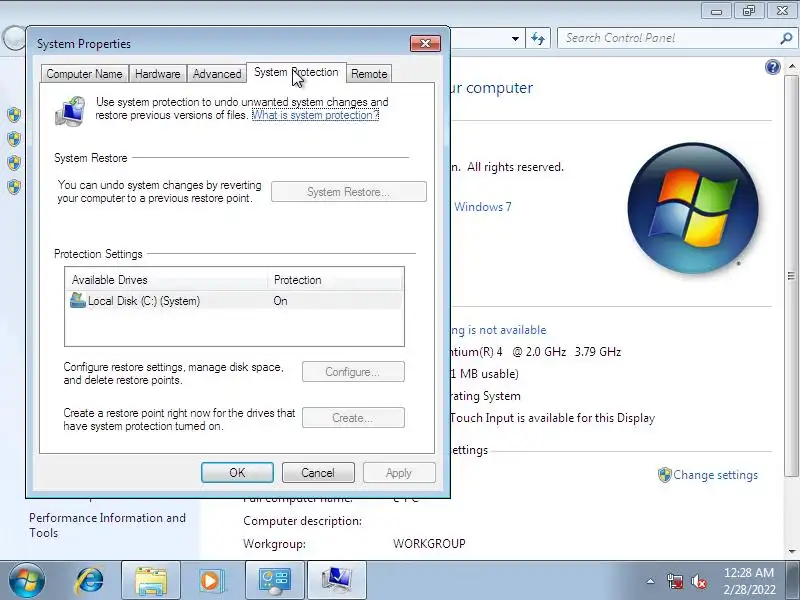
Task: Select the System Protection tab
Action: coord(296,72)
